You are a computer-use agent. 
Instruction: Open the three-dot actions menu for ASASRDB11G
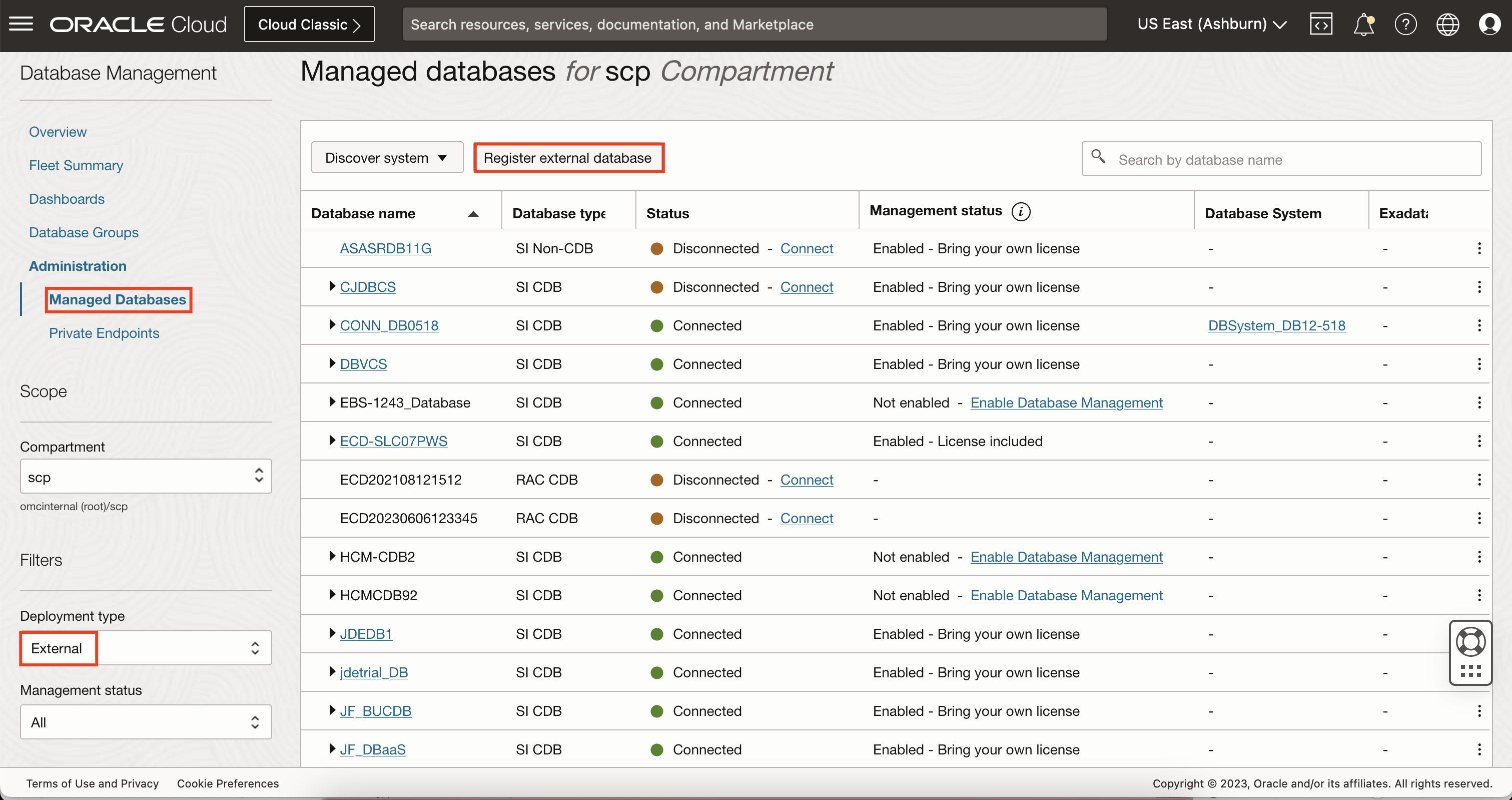(x=1479, y=248)
